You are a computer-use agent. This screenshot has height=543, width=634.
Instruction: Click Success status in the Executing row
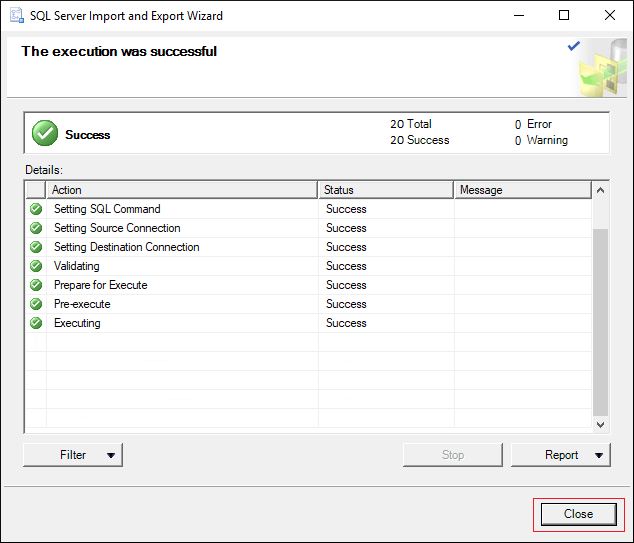(346, 323)
